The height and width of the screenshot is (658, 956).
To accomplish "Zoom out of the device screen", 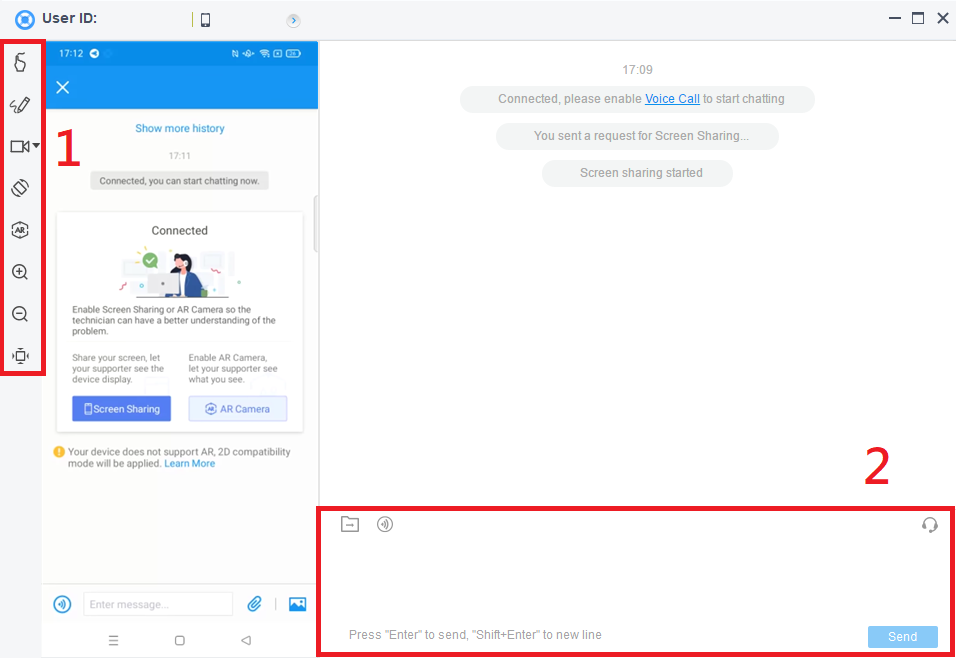I will tap(20, 314).
